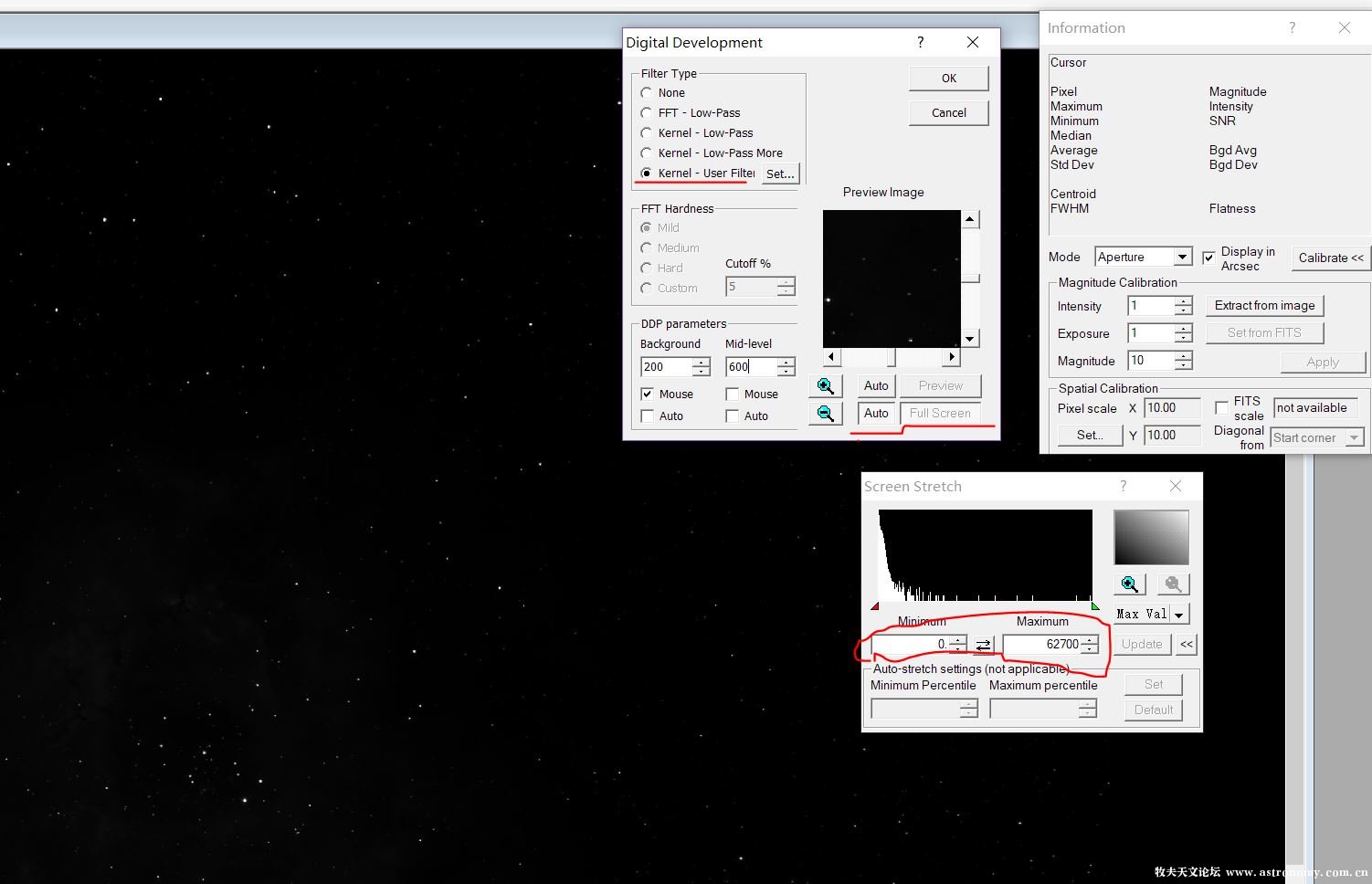Screen dimensions: 1372x884
Task: Click the Preview Image thumbnail
Action: click(x=892, y=279)
